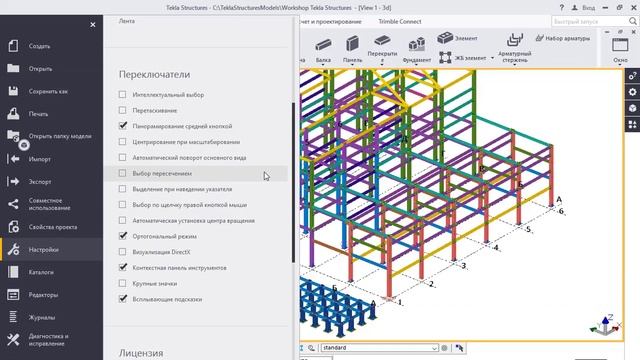Expand the ЖБ элемент dropdown arrow
The image size is (640, 360).
click(492, 58)
